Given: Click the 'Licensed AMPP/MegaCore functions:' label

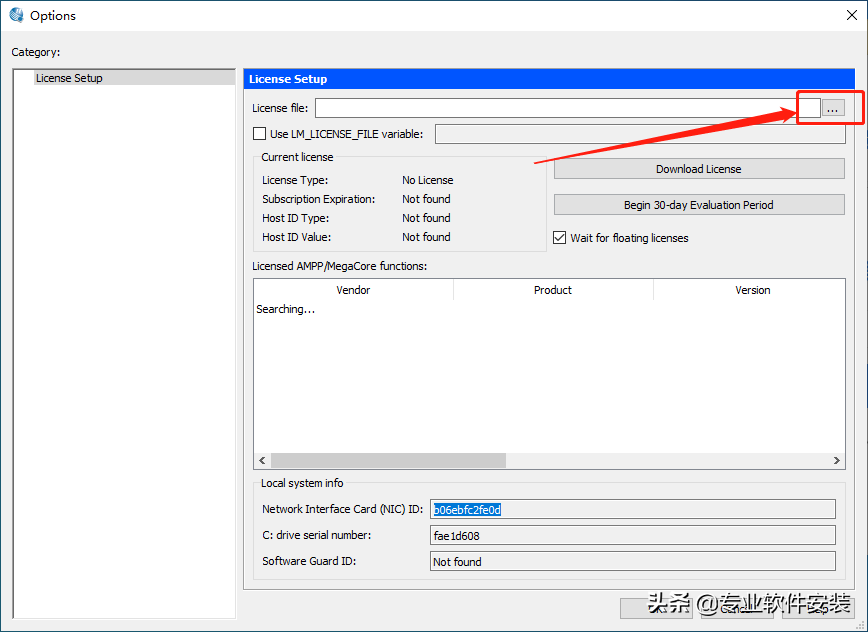Looking at the screenshot, I should pos(339,266).
